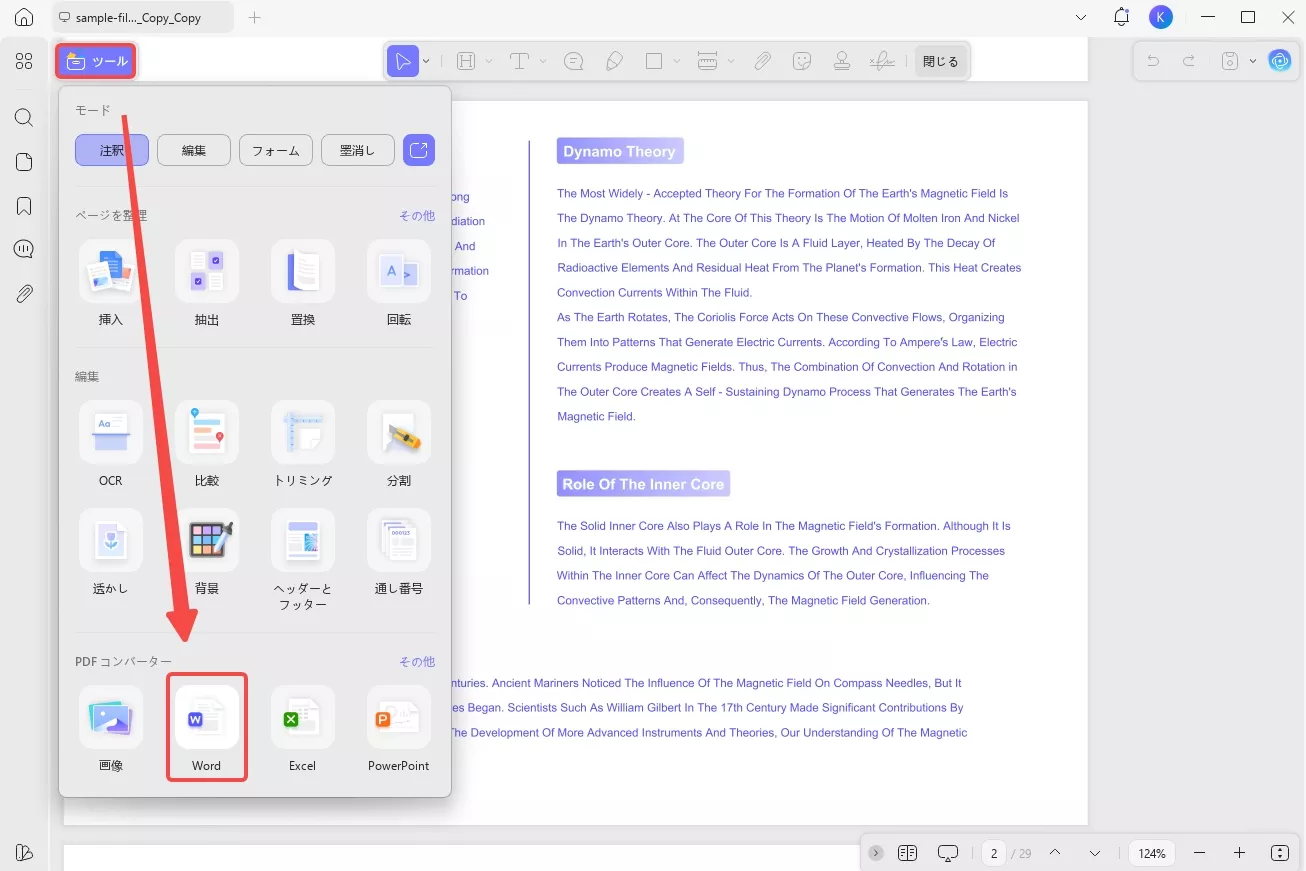The image size is (1306, 871).
Task: Select the text comment tool
Action: [x=519, y=61]
